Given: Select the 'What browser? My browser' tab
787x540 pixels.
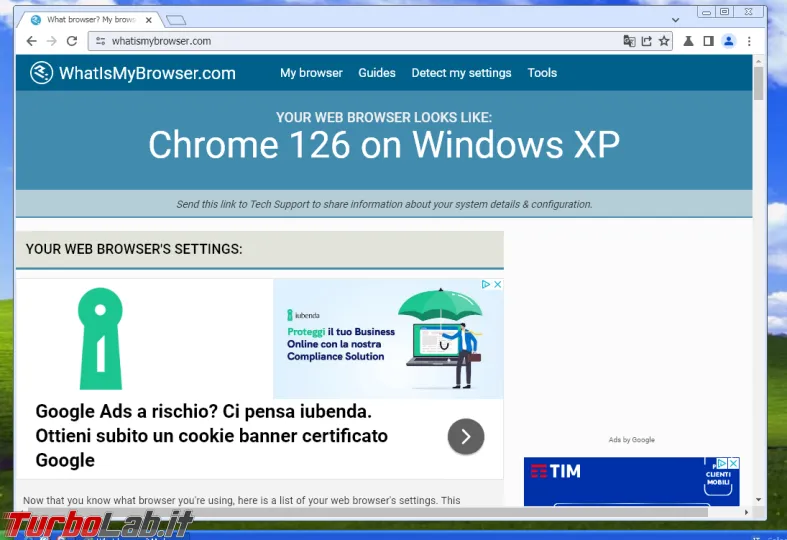Looking at the screenshot, I should click(90, 20).
